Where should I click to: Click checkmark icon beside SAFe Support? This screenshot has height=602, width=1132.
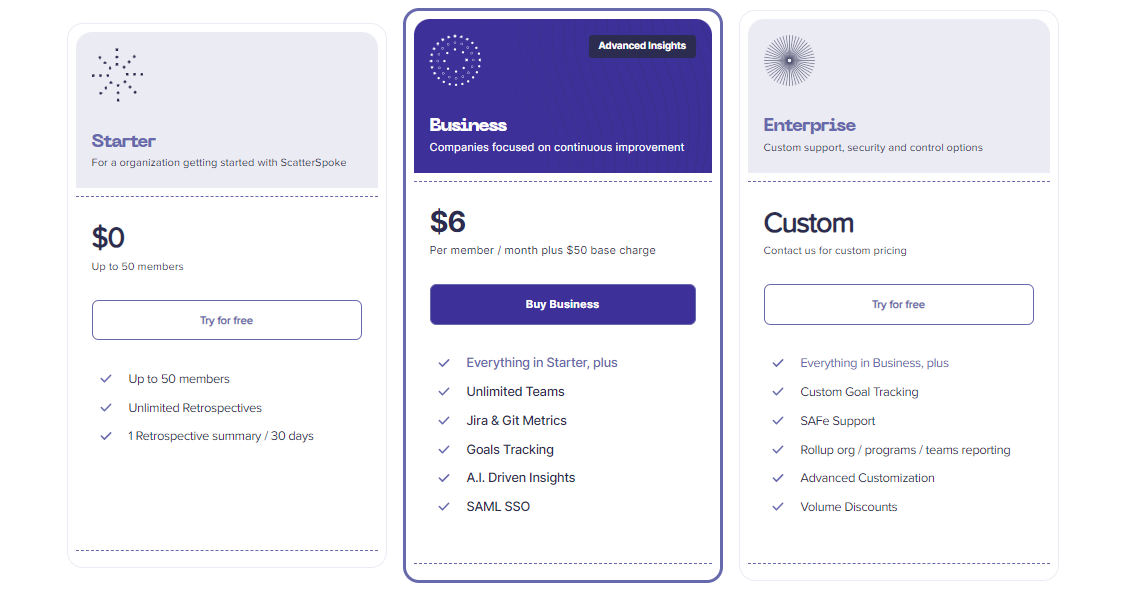pyautogui.click(x=777, y=421)
